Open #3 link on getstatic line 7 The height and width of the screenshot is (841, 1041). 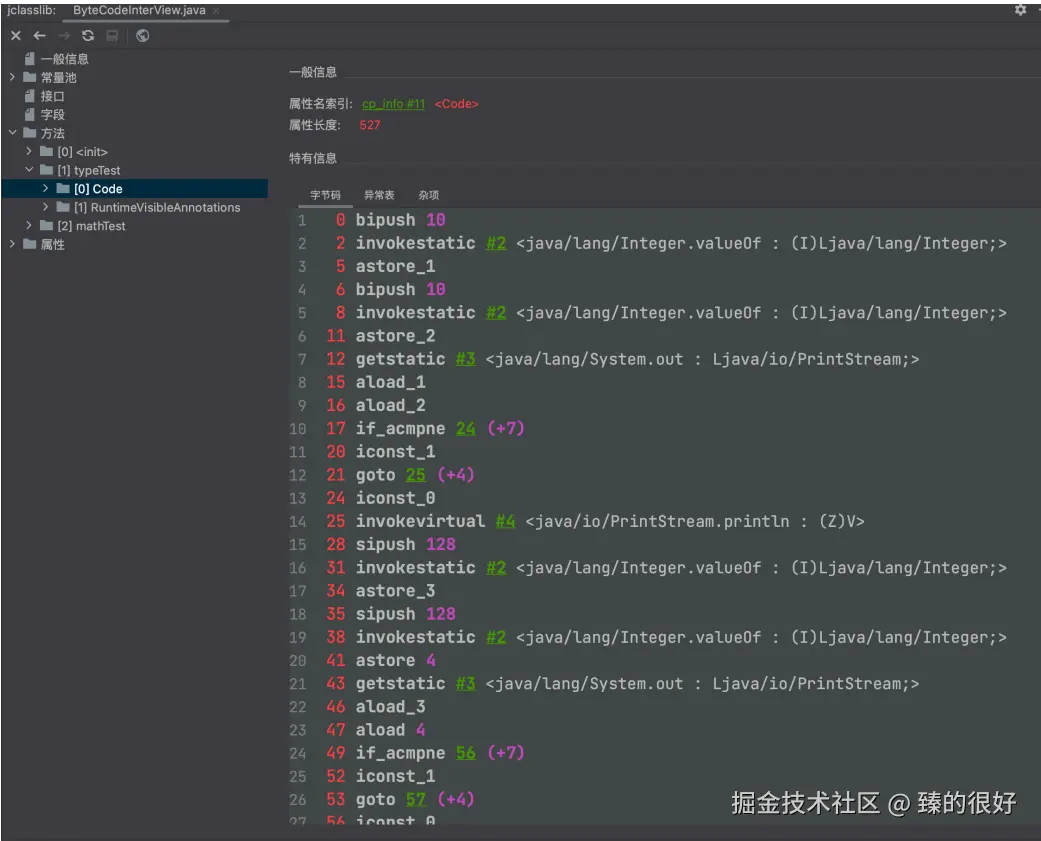[x=465, y=359]
